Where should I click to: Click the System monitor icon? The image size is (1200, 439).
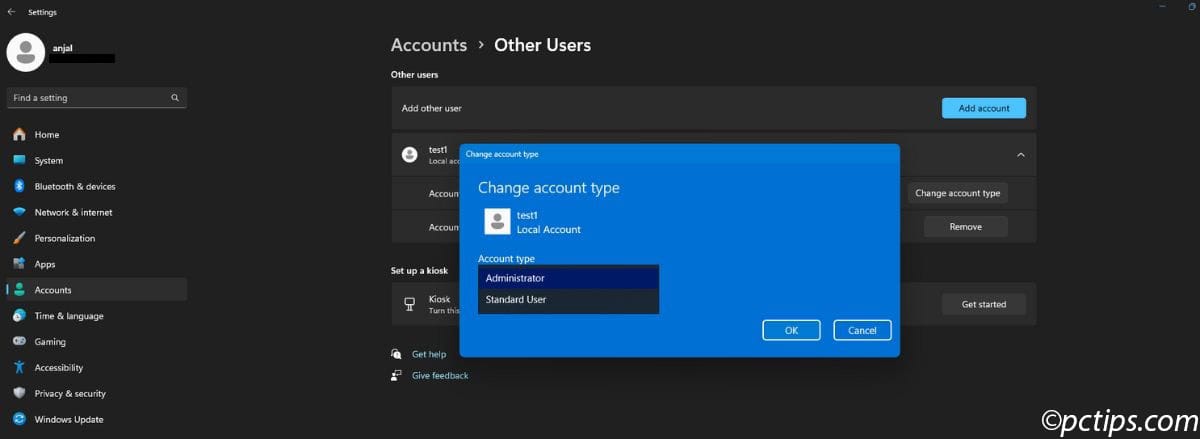pos(19,160)
